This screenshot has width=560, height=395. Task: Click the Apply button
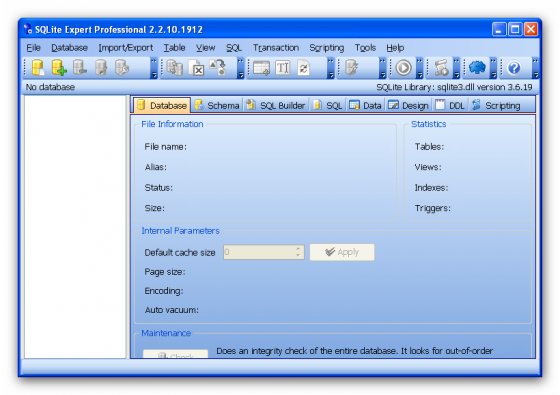[342, 252]
